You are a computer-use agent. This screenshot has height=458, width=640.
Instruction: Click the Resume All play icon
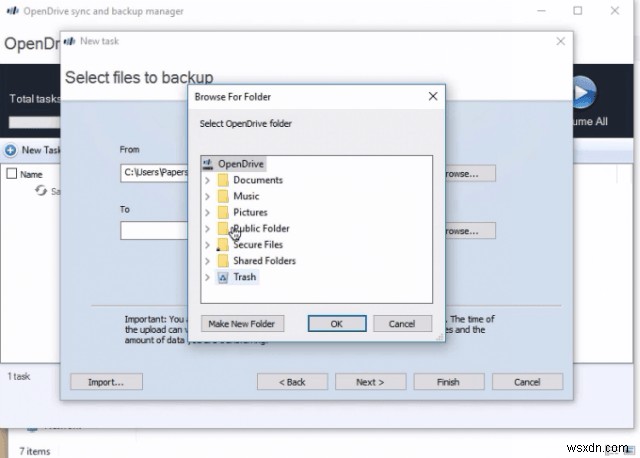click(584, 92)
